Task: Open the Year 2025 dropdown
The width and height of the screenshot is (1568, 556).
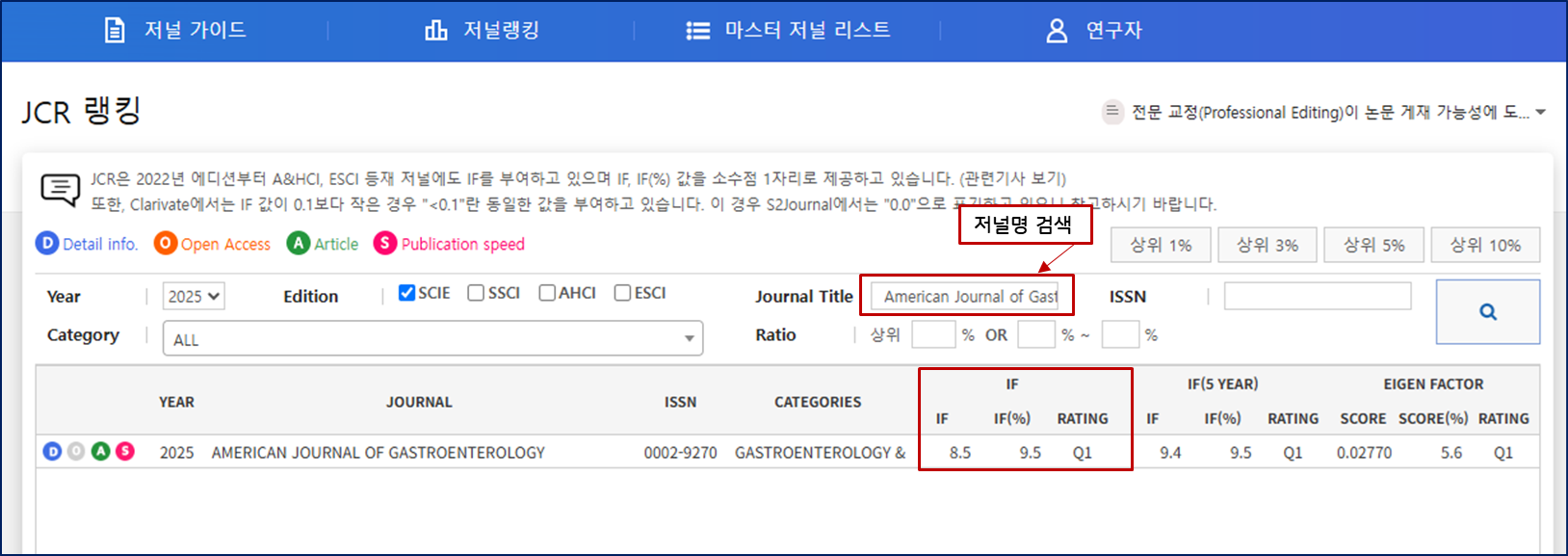Action: click(194, 296)
